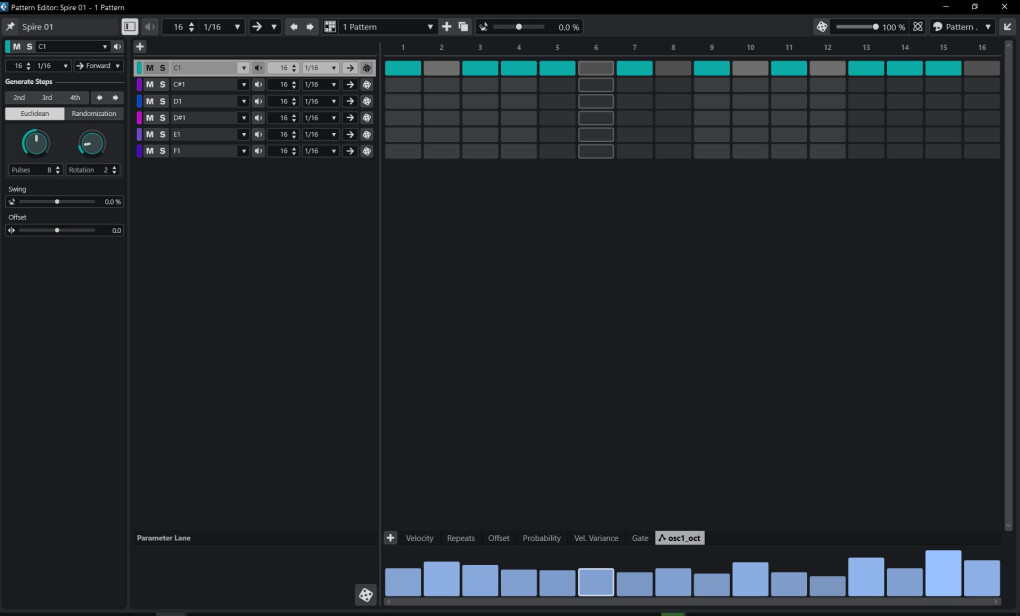Select the Euclidean generator mode
The height and width of the screenshot is (616, 1020).
click(x=34, y=113)
